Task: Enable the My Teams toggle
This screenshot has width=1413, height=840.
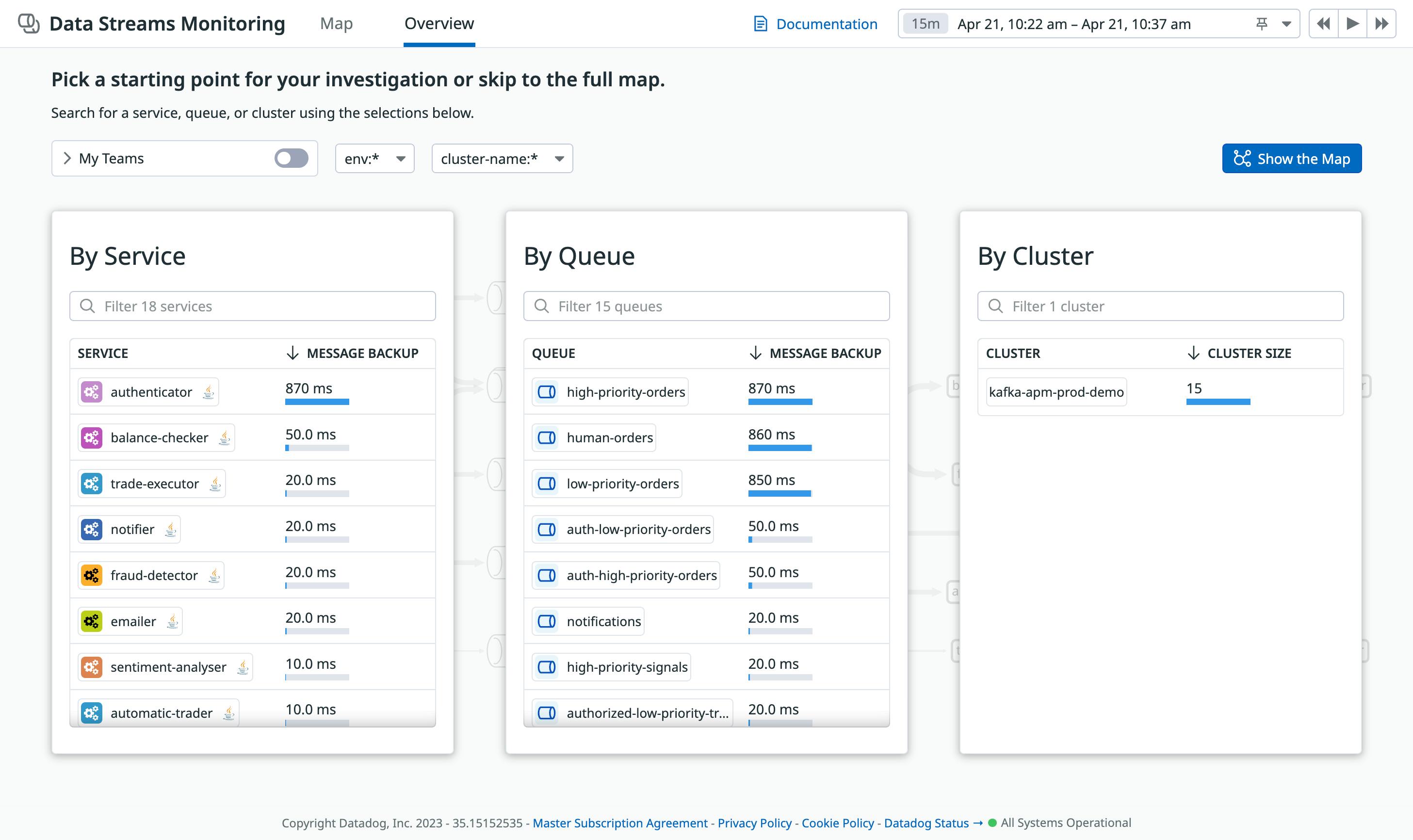Action: coord(292,159)
